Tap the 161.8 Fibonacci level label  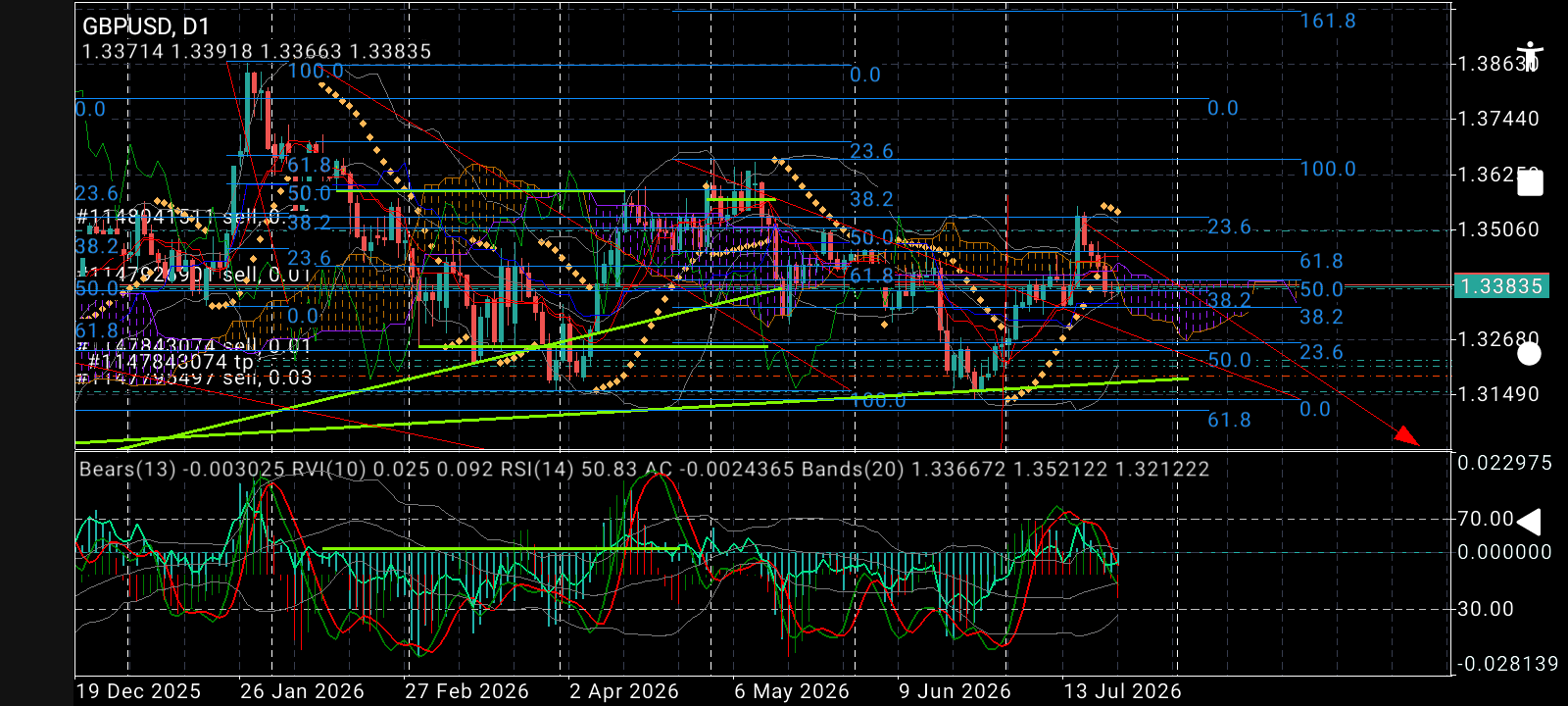[x=1328, y=21]
